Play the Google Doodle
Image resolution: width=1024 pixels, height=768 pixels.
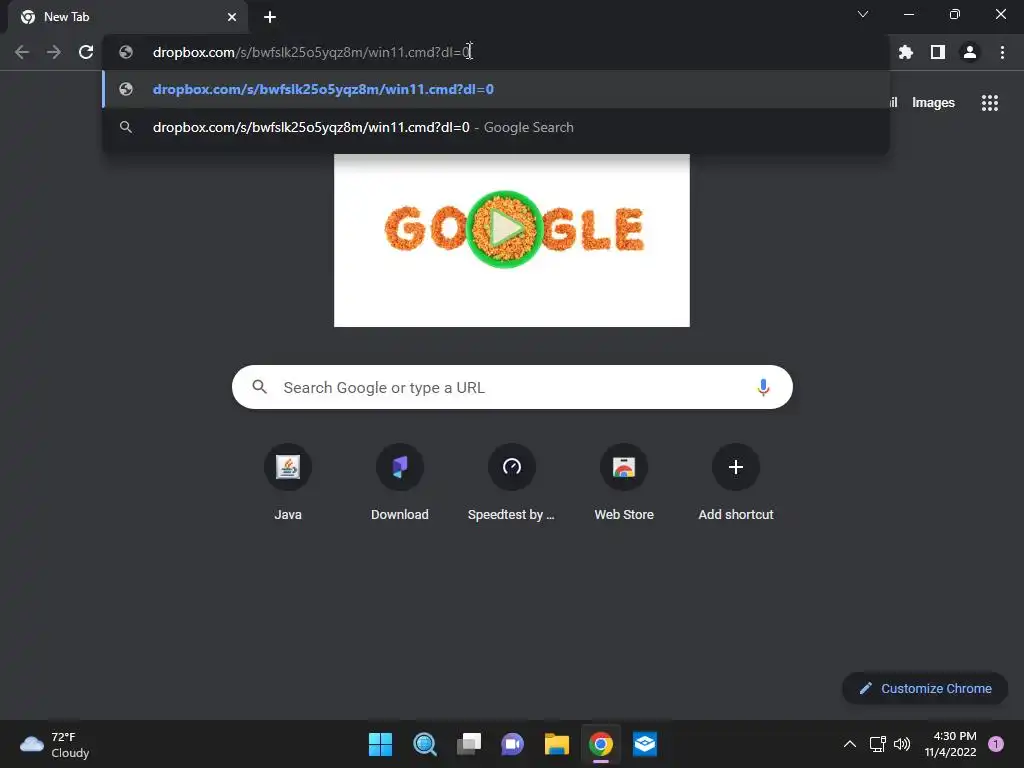pos(505,229)
